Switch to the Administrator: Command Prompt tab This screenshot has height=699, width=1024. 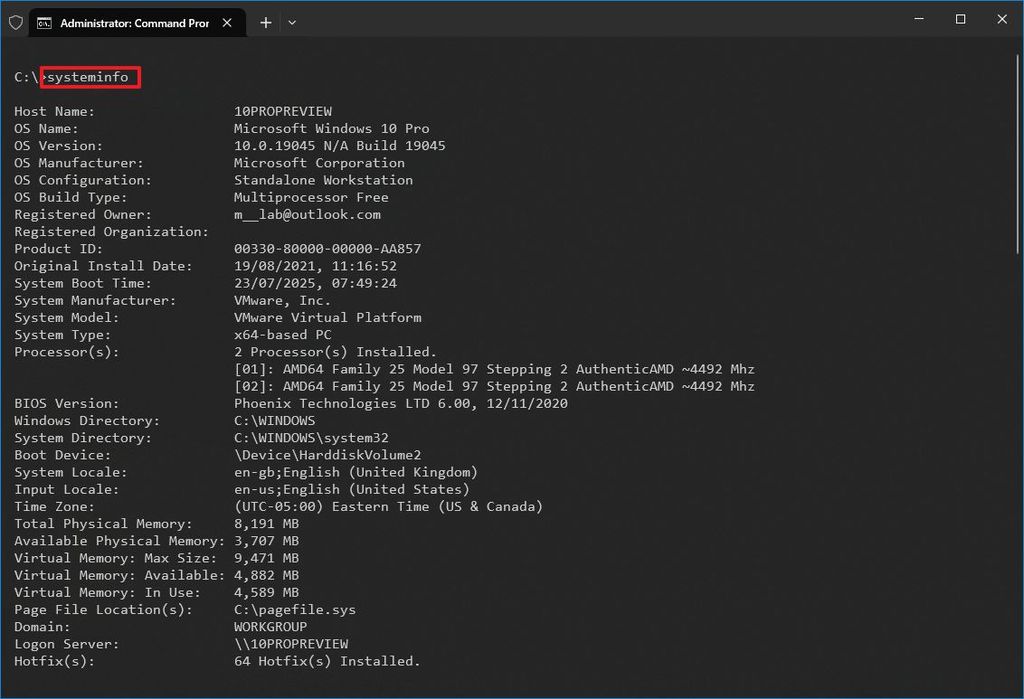tap(135, 21)
